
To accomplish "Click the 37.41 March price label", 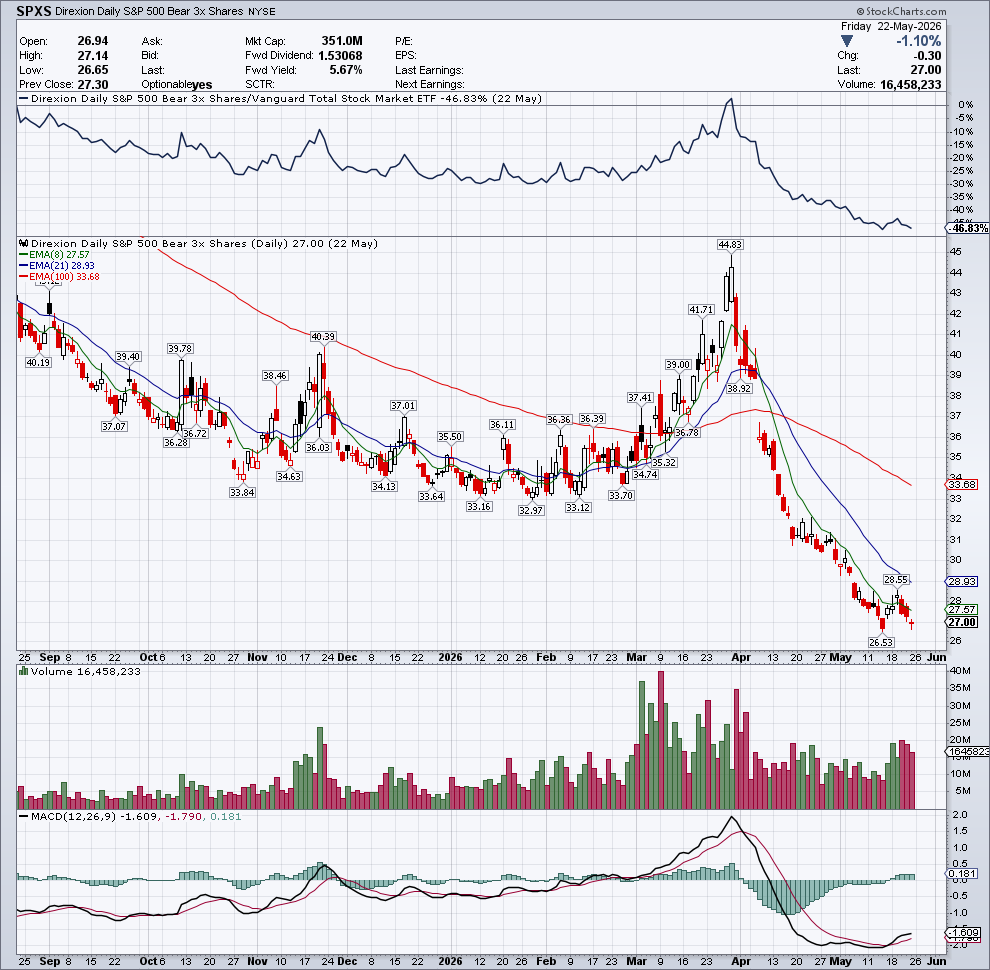I will click(640, 397).
